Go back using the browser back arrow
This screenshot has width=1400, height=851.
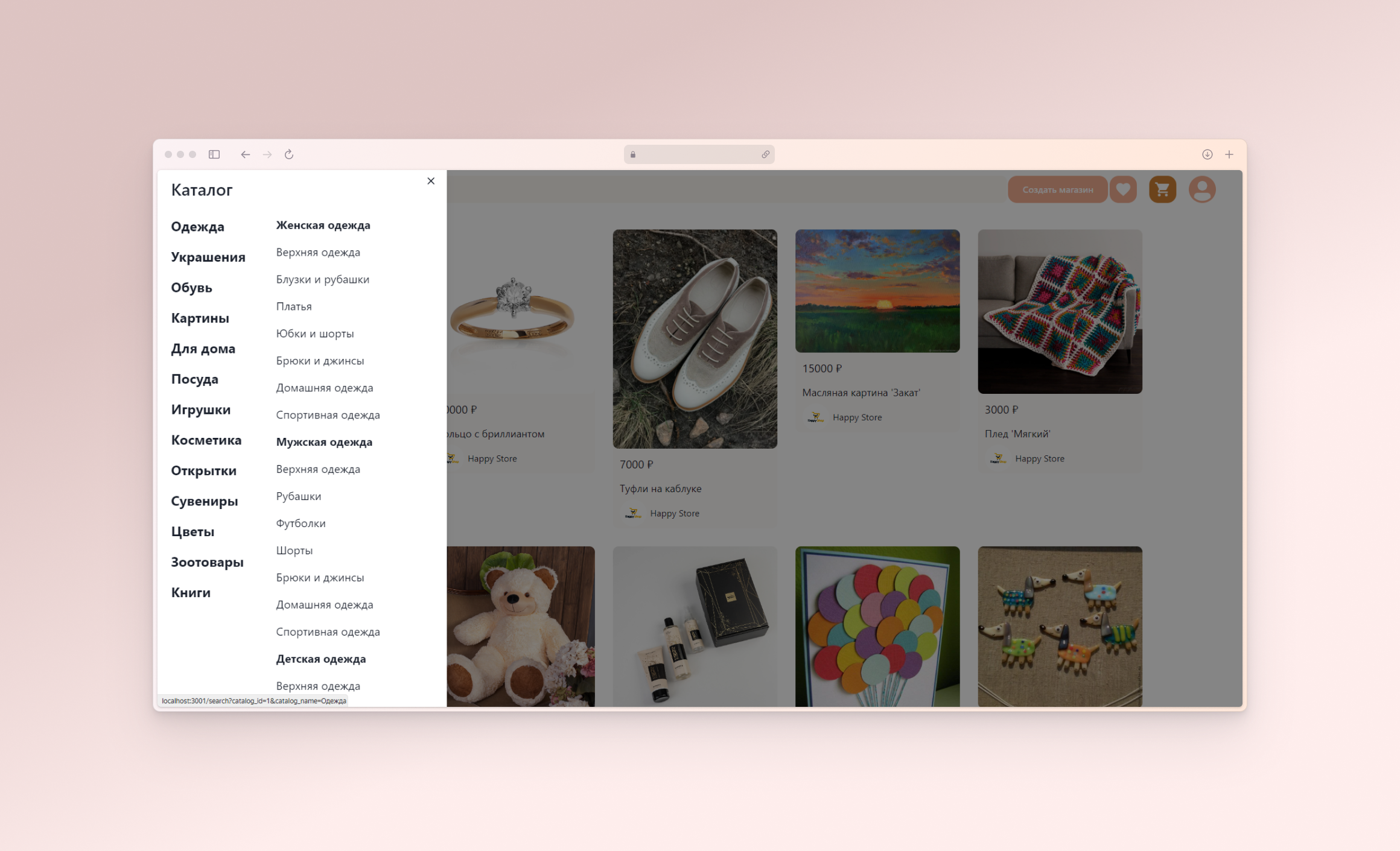click(x=245, y=154)
